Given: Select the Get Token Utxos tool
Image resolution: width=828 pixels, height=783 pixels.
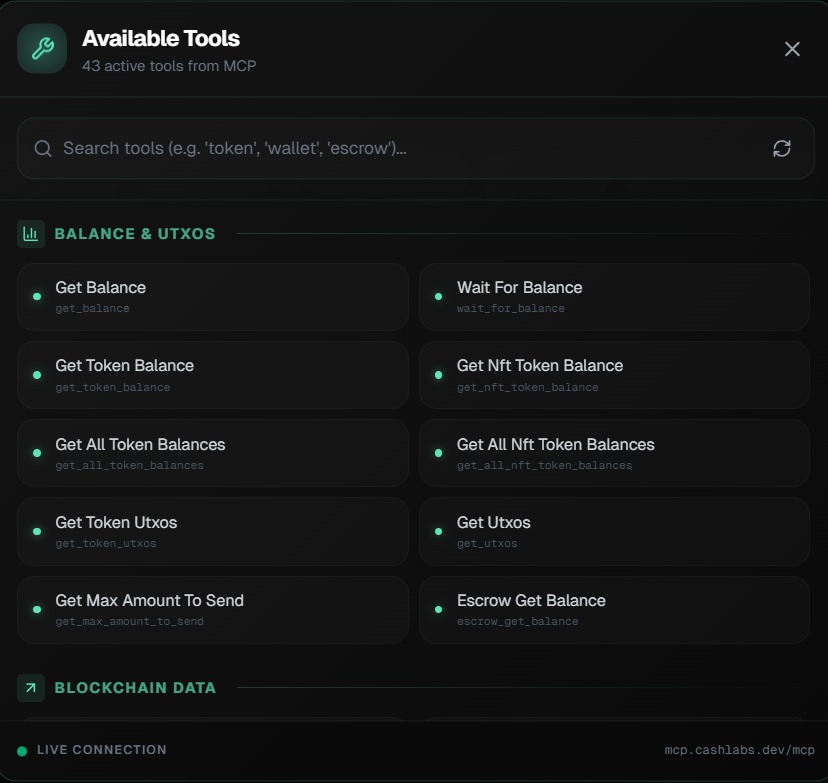Looking at the screenshot, I should (x=212, y=531).
